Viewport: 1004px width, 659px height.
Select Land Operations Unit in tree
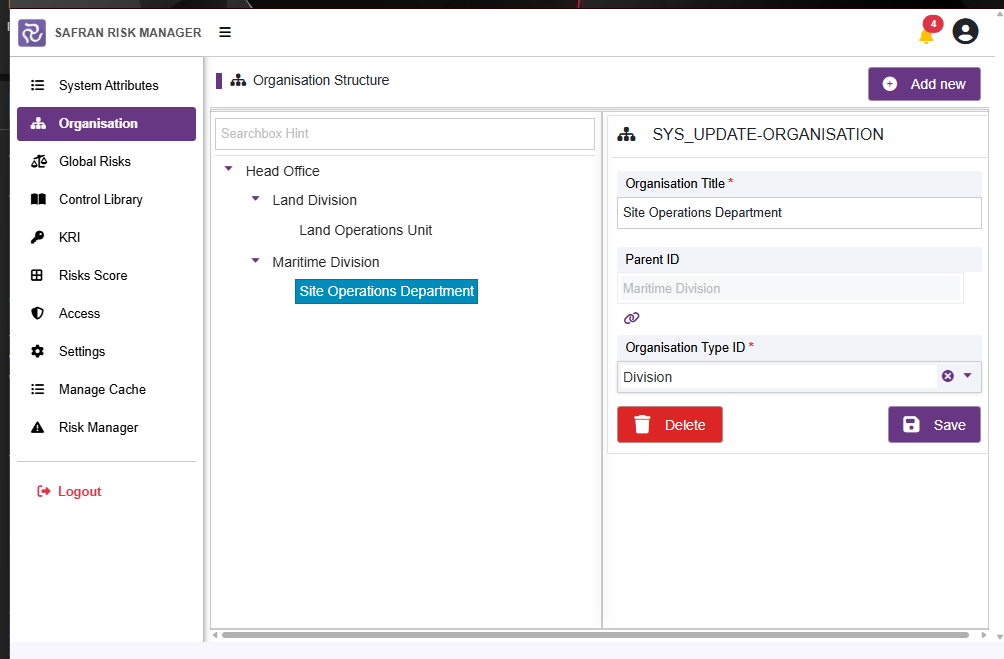point(366,230)
